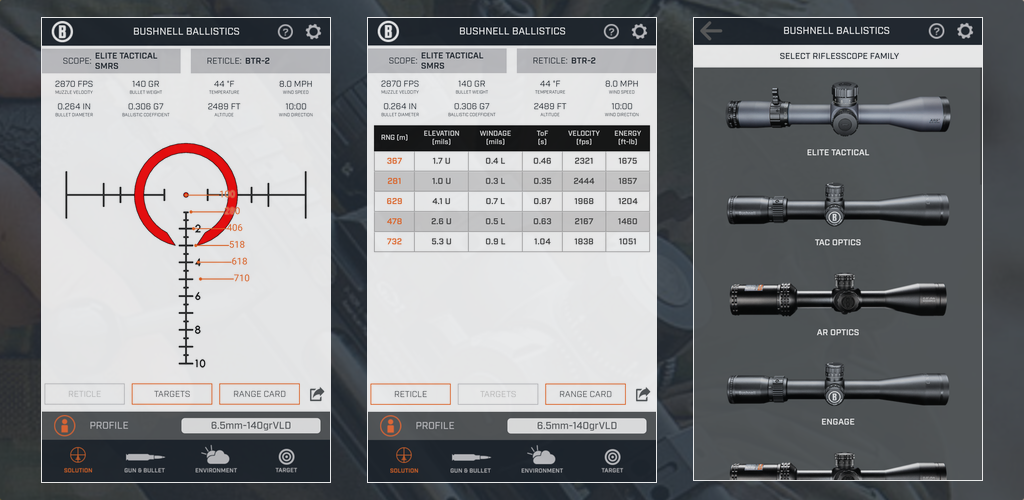This screenshot has width=1024, height=500.
Task: Open settings gear in left panel header
Action: [x=313, y=31]
